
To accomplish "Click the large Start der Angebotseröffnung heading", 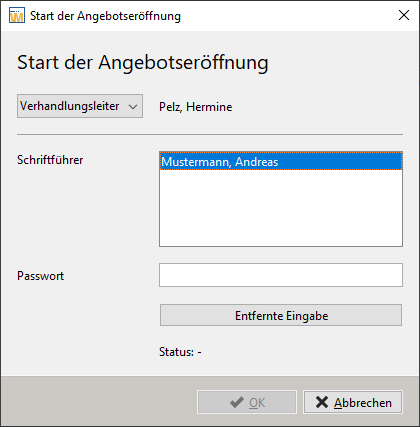I will coord(143,63).
